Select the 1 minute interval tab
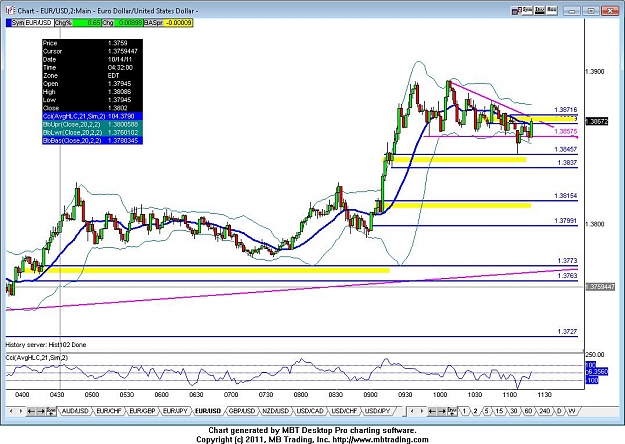The width and height of the screenshot is (625, 444). tap(464, 411)
